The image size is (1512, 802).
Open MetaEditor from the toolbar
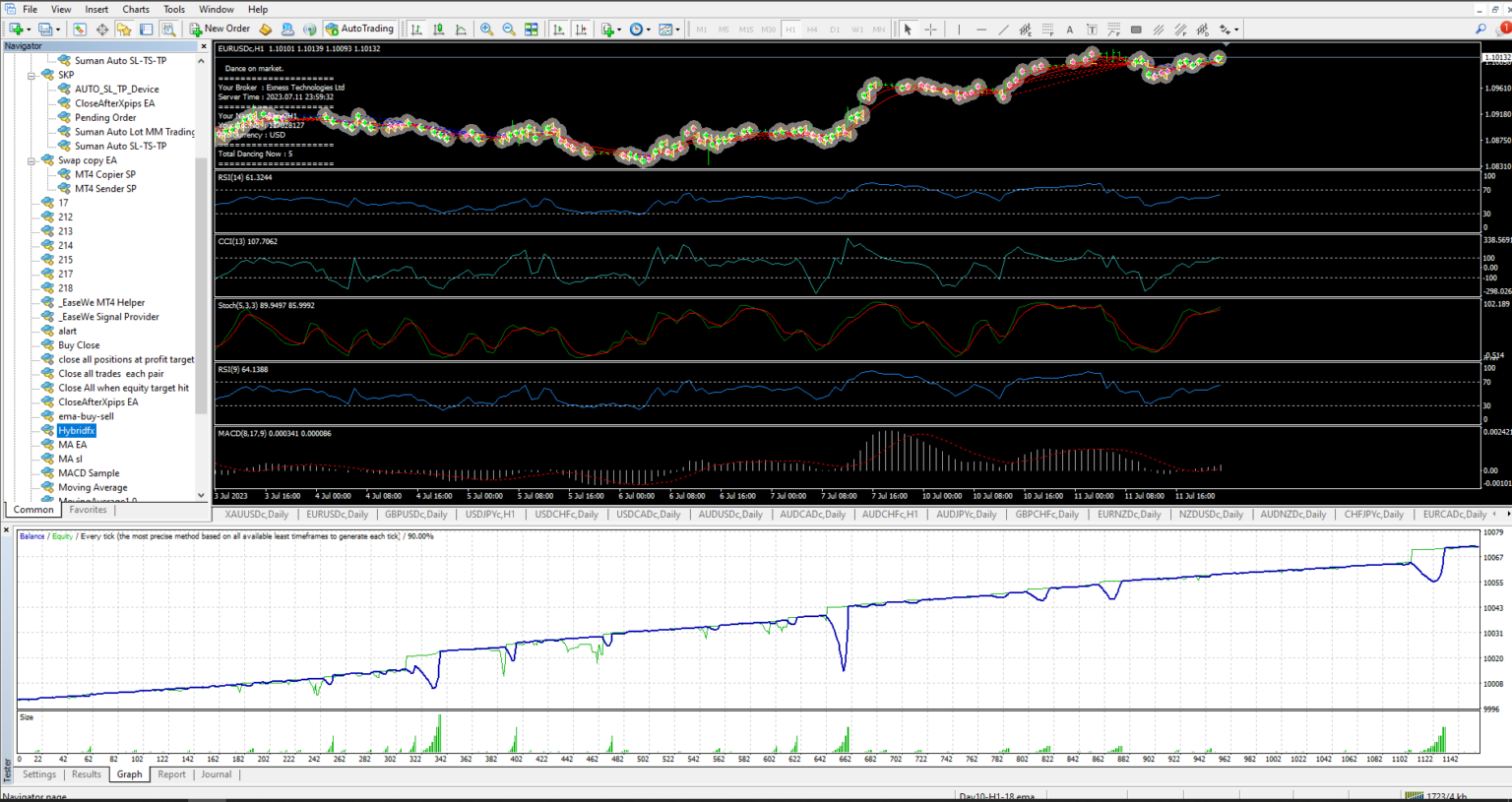(x=266, y=29)
